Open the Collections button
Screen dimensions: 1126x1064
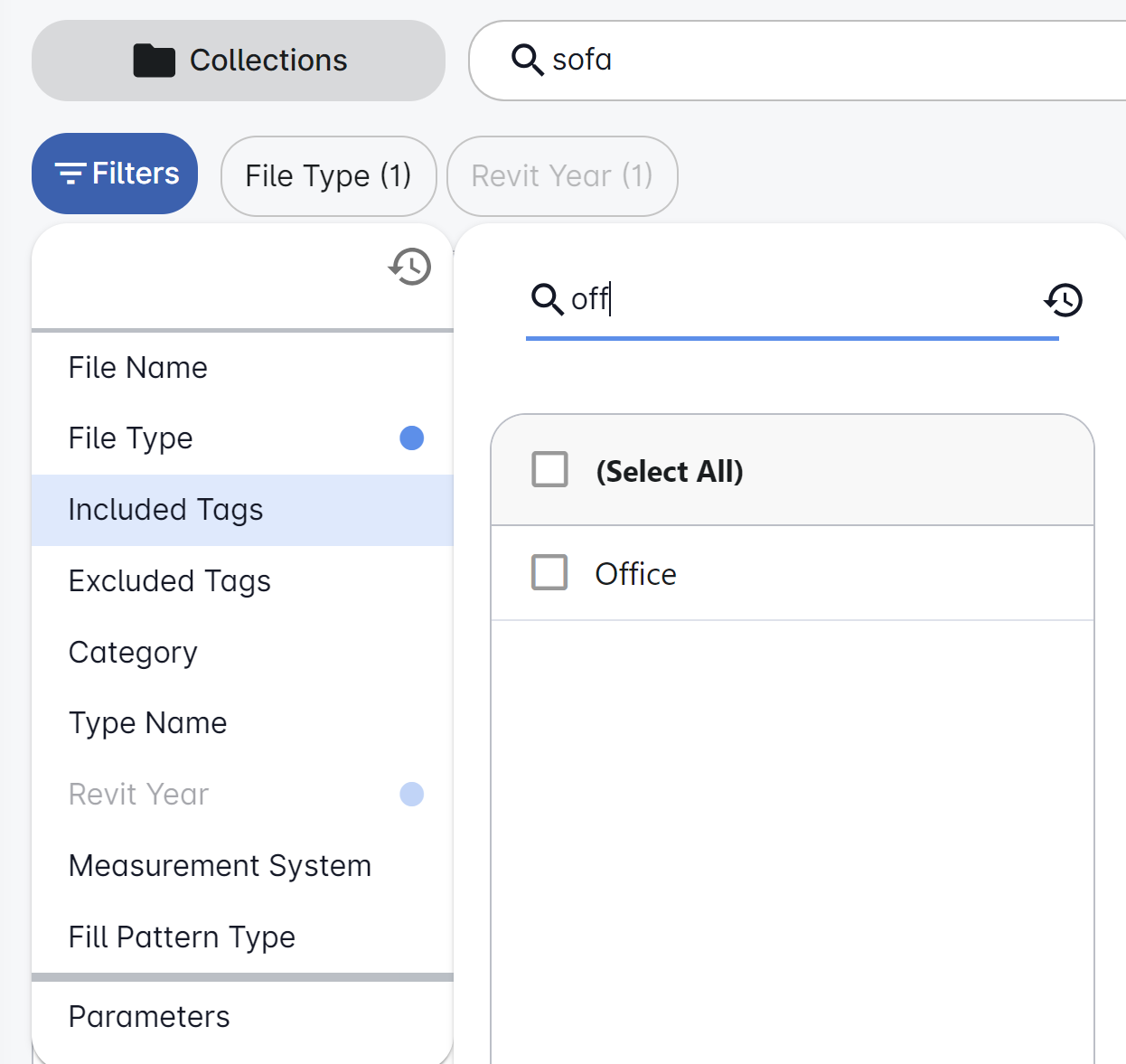pyautogui.click(x=239, y=61)
